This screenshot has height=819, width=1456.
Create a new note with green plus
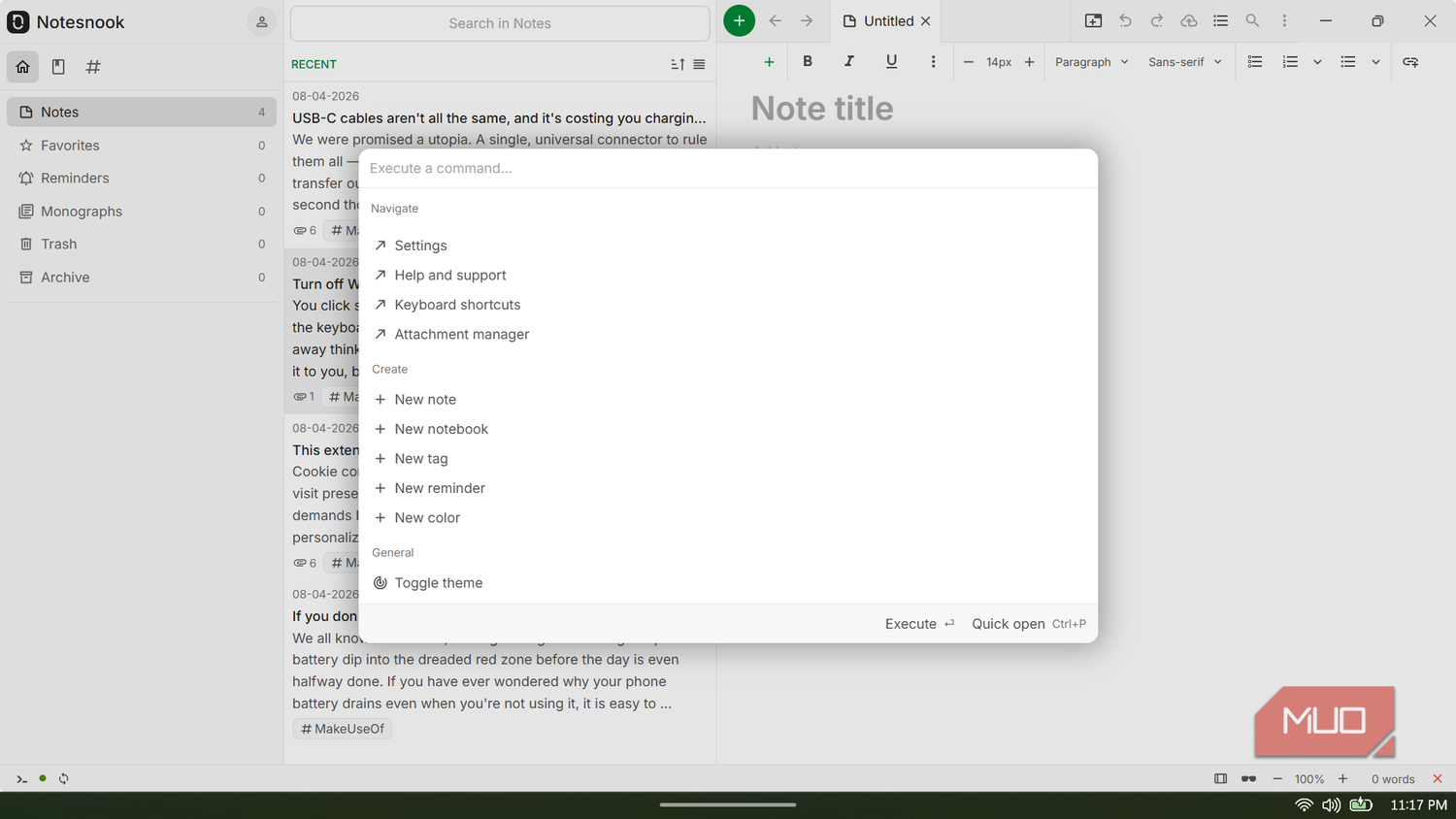coord(739,20)
